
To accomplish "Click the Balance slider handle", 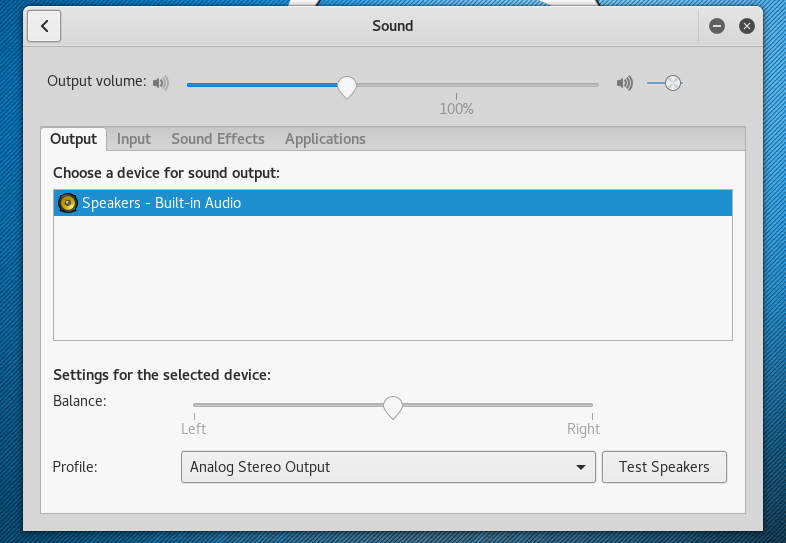I will point(393,406).
